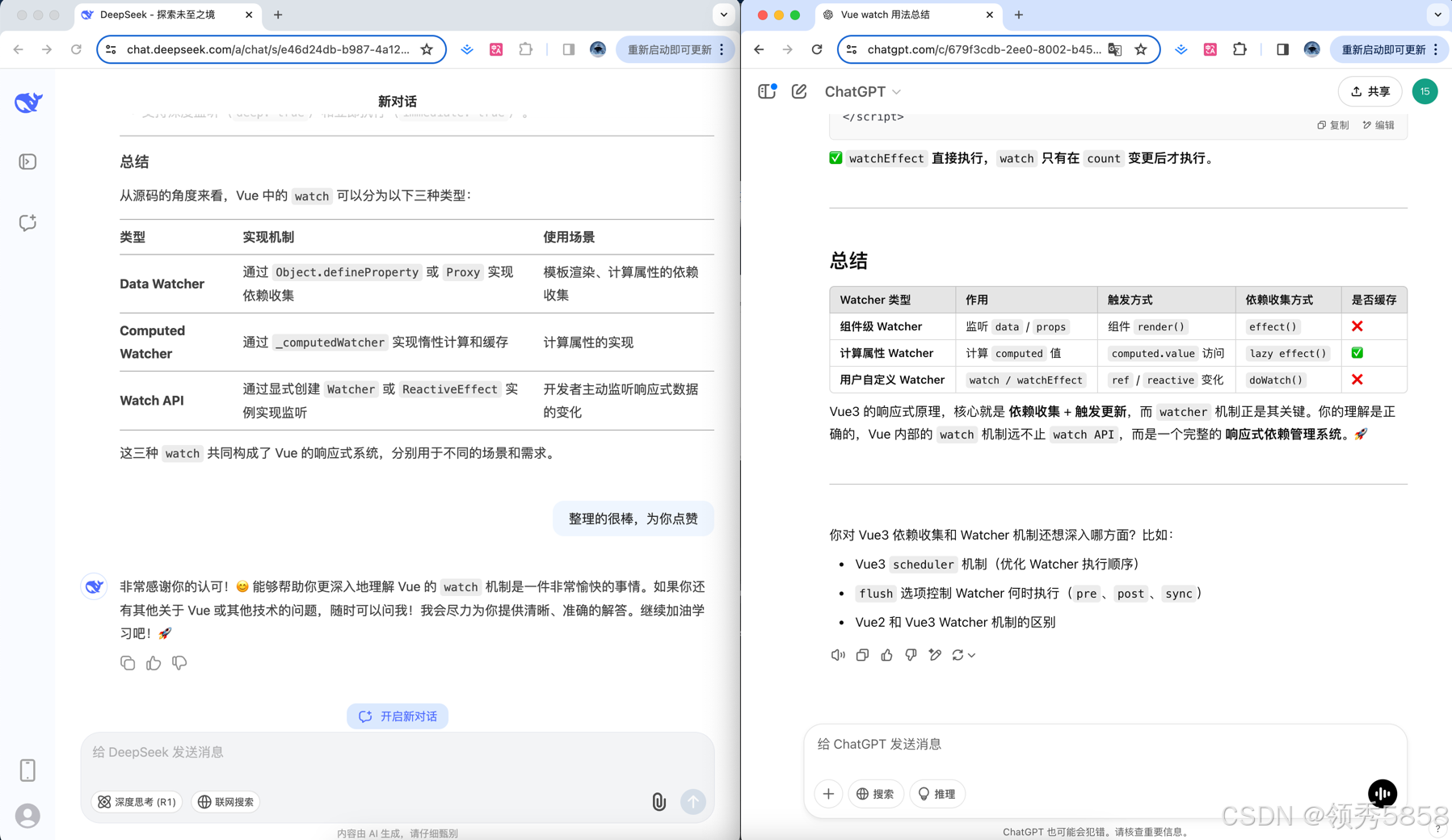Image resolution: width=1452 pixels, height=840 pixels.
Task: Give thumbs down to the ChatGPT response
Action: click(911, 655)
